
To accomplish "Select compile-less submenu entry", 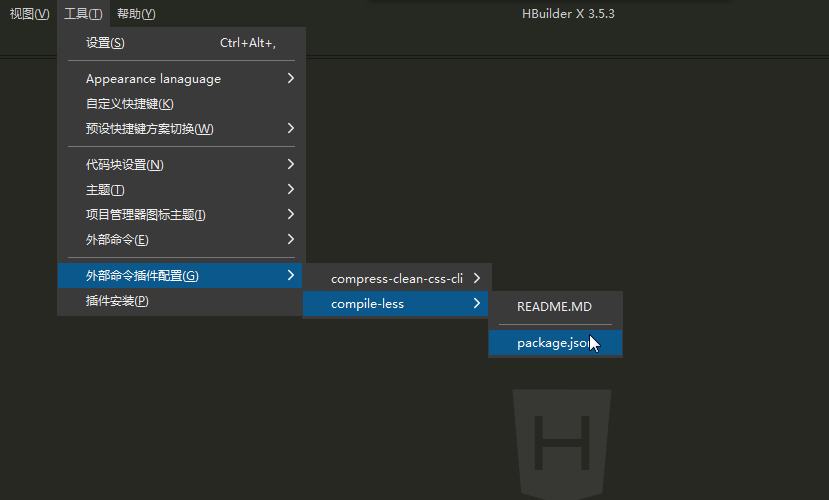I will pos(395,304).
